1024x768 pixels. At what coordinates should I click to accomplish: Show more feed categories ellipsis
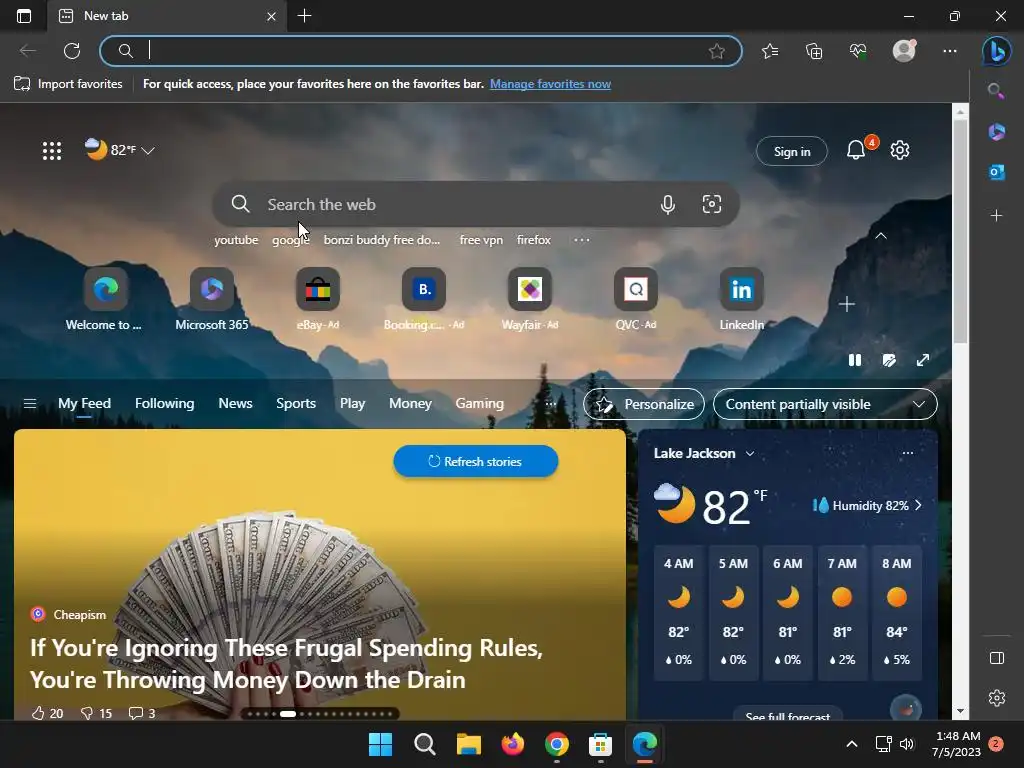[x=551, y=404]
